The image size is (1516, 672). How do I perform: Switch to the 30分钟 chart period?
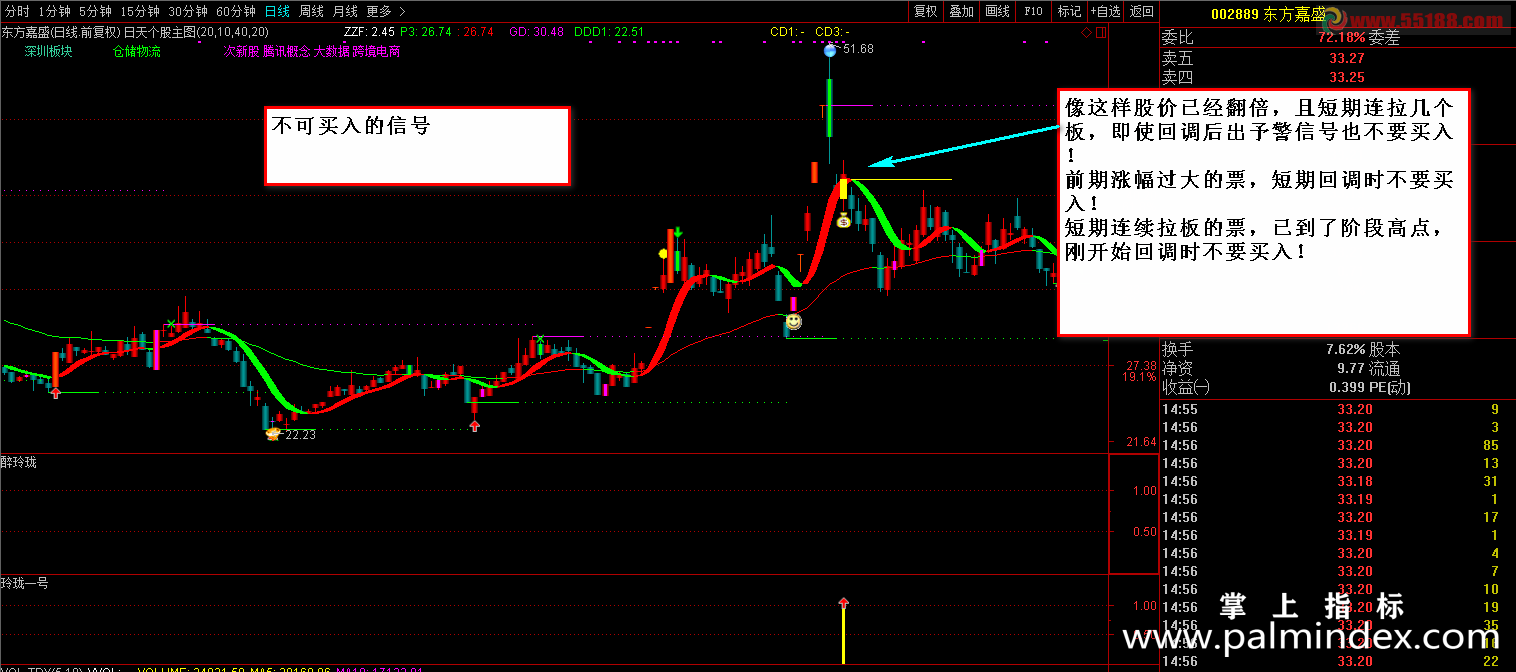click(x=188, y=11)
